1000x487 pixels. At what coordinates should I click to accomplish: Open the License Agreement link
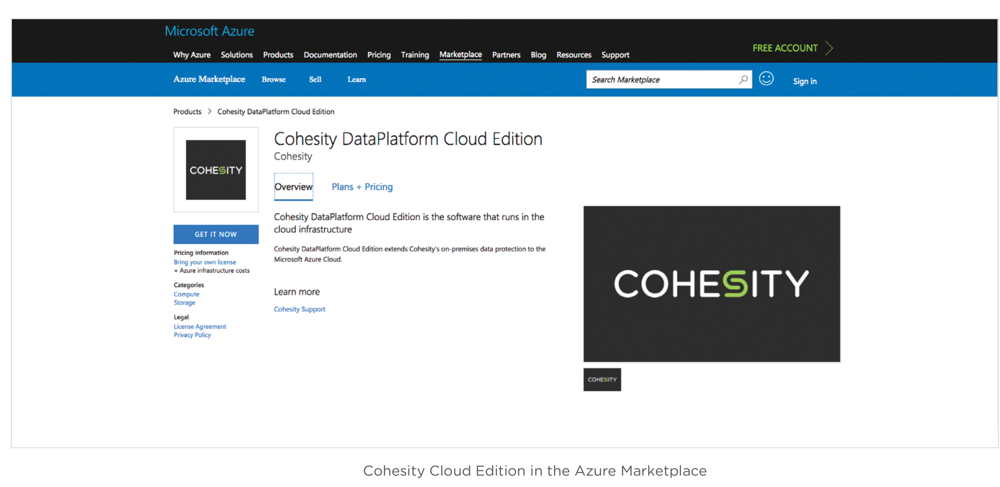pos(200,327)
